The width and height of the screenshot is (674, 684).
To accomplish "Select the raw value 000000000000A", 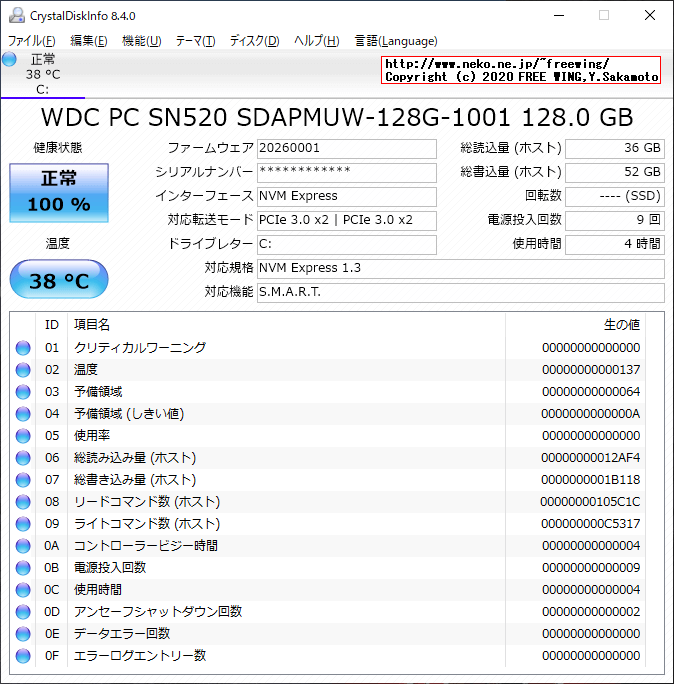I will coord(591,414).
